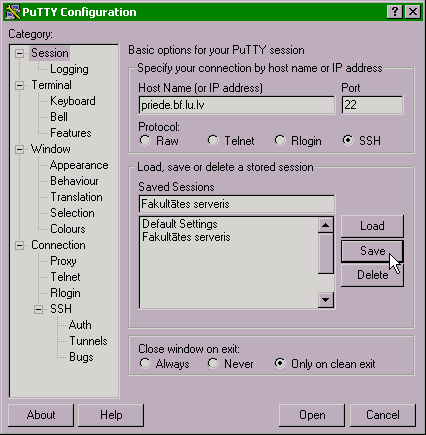
Task: Delete the selected saved session
Action: tap(372, 275)
